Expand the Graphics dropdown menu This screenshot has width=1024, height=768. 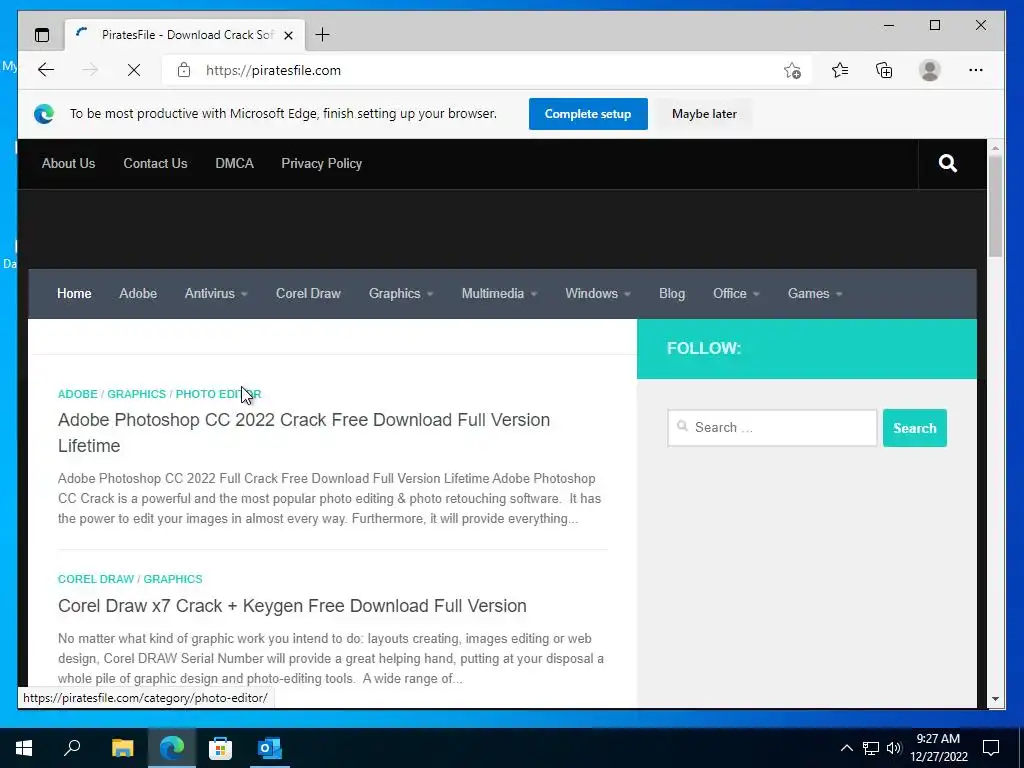(400, 293)
